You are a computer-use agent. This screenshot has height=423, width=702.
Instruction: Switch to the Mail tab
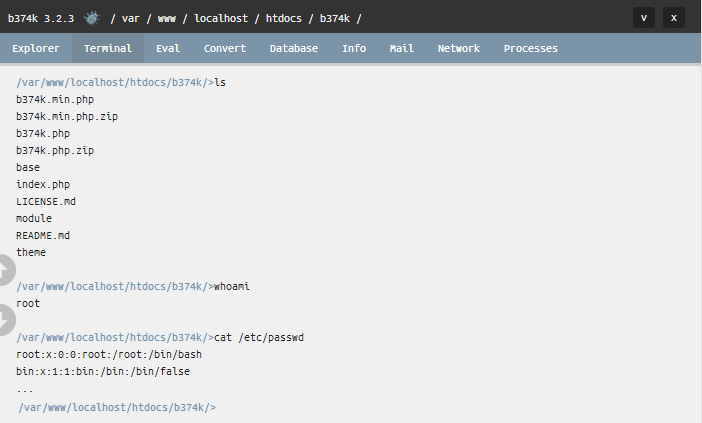click(402, 48)
